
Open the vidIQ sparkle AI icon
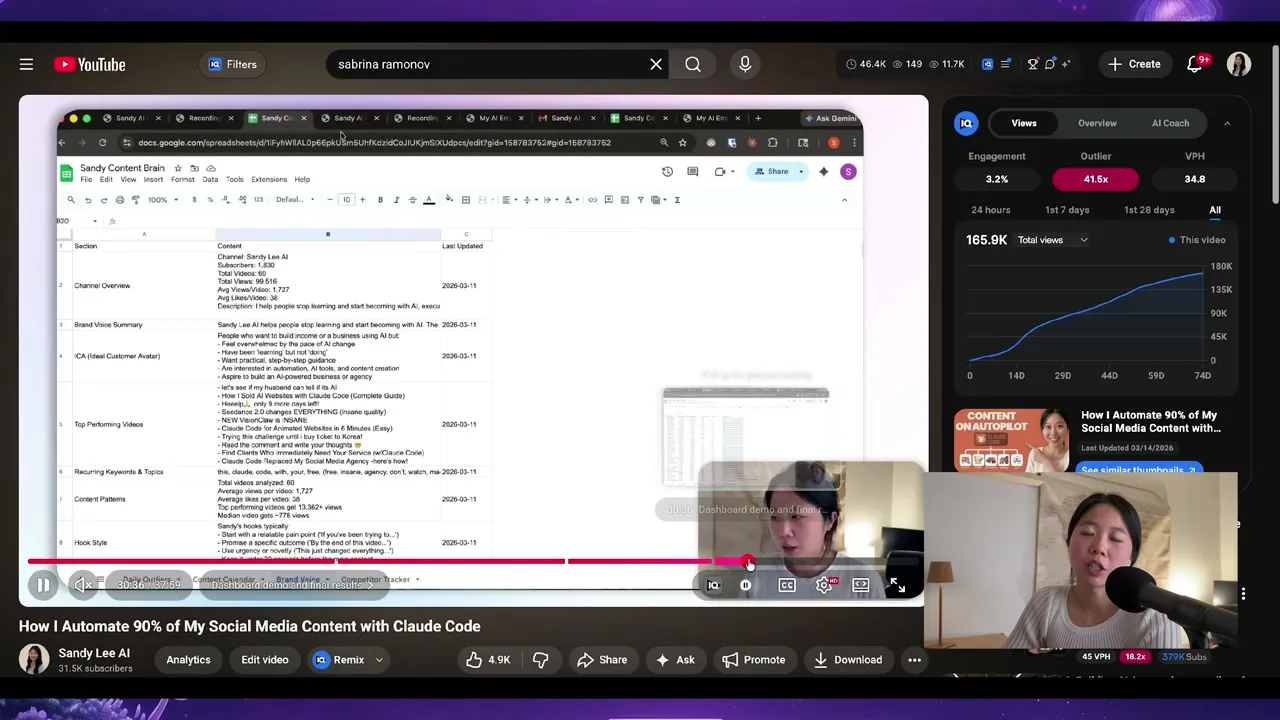(x=1066, y=64)
